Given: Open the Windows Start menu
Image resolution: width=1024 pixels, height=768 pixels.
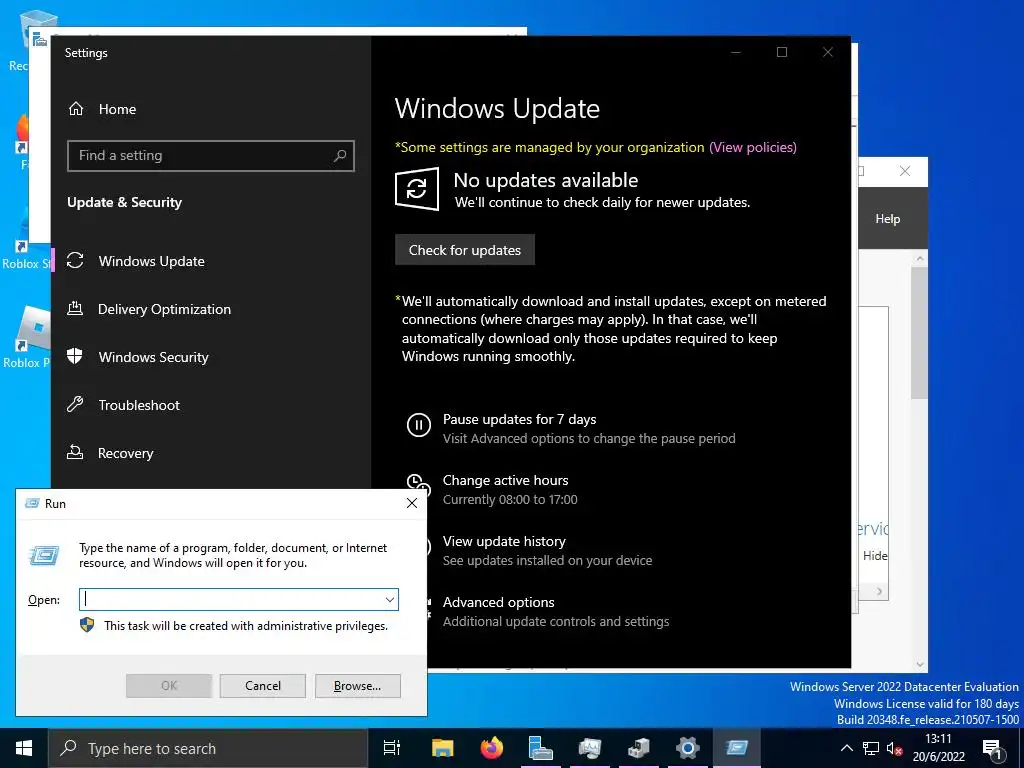Looking at the screenshot, I should 24,748.
